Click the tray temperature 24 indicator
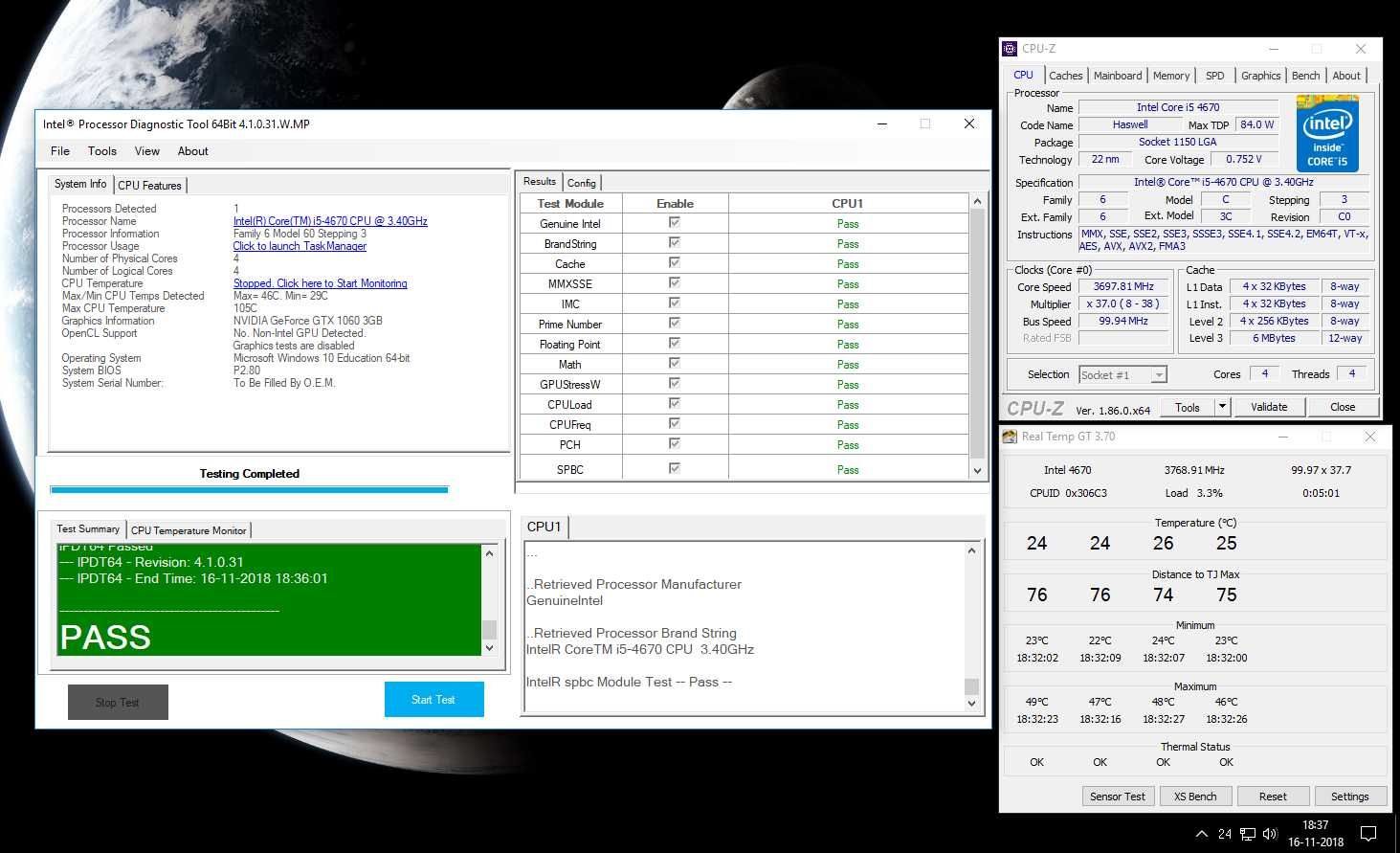 [x=1225, y=834]
